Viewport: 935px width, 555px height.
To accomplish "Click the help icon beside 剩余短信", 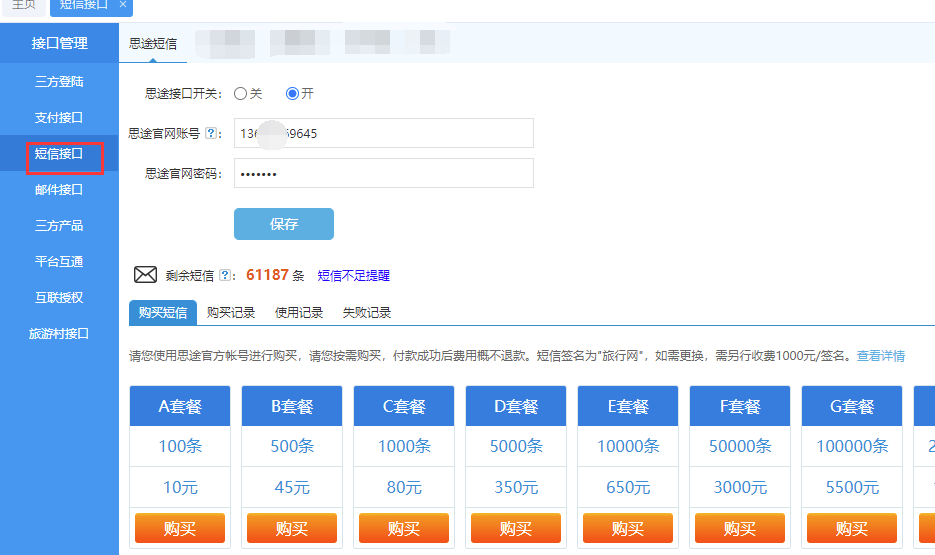I will click(225, 275).
